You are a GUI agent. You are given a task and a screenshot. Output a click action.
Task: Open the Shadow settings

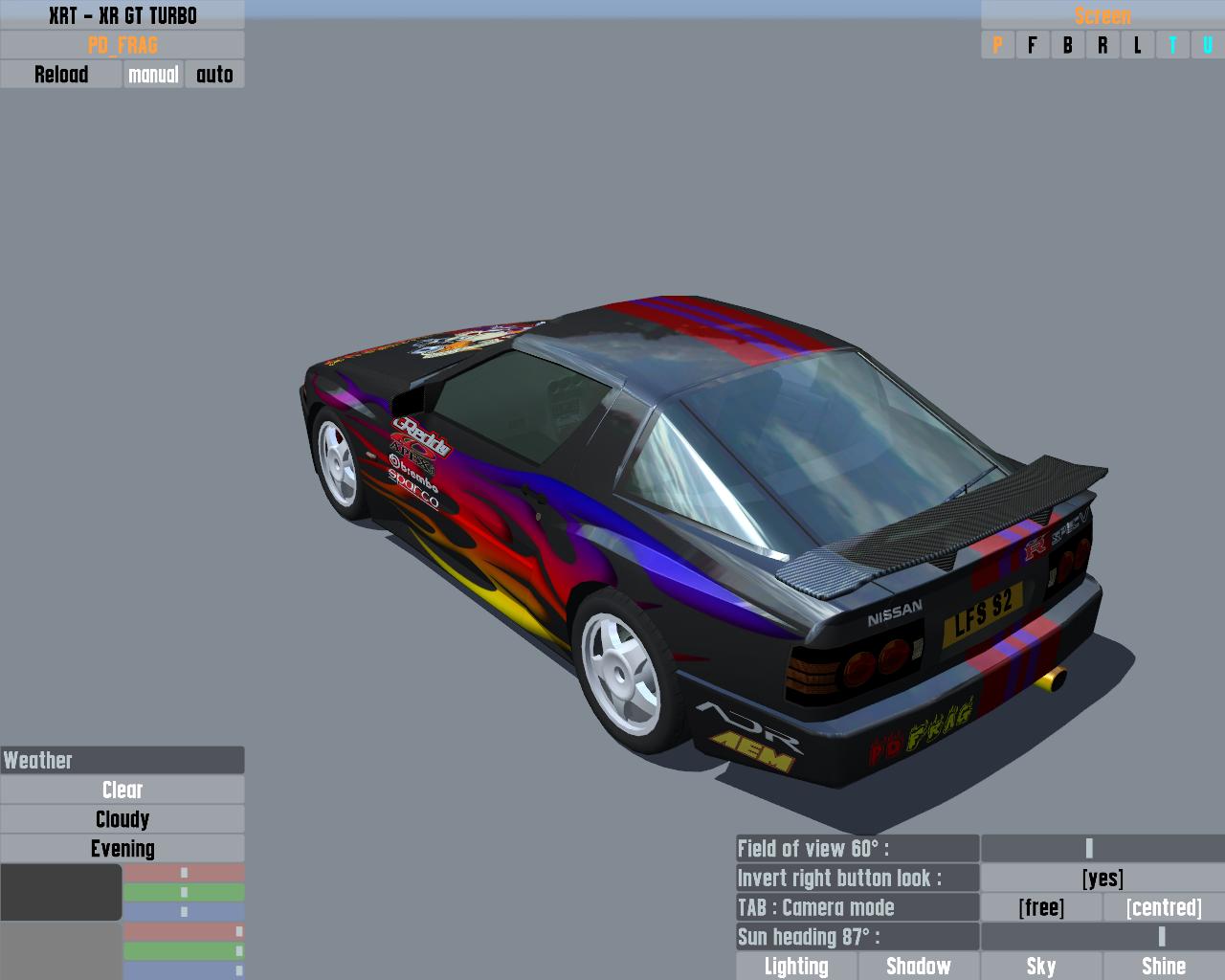point(919,966)
